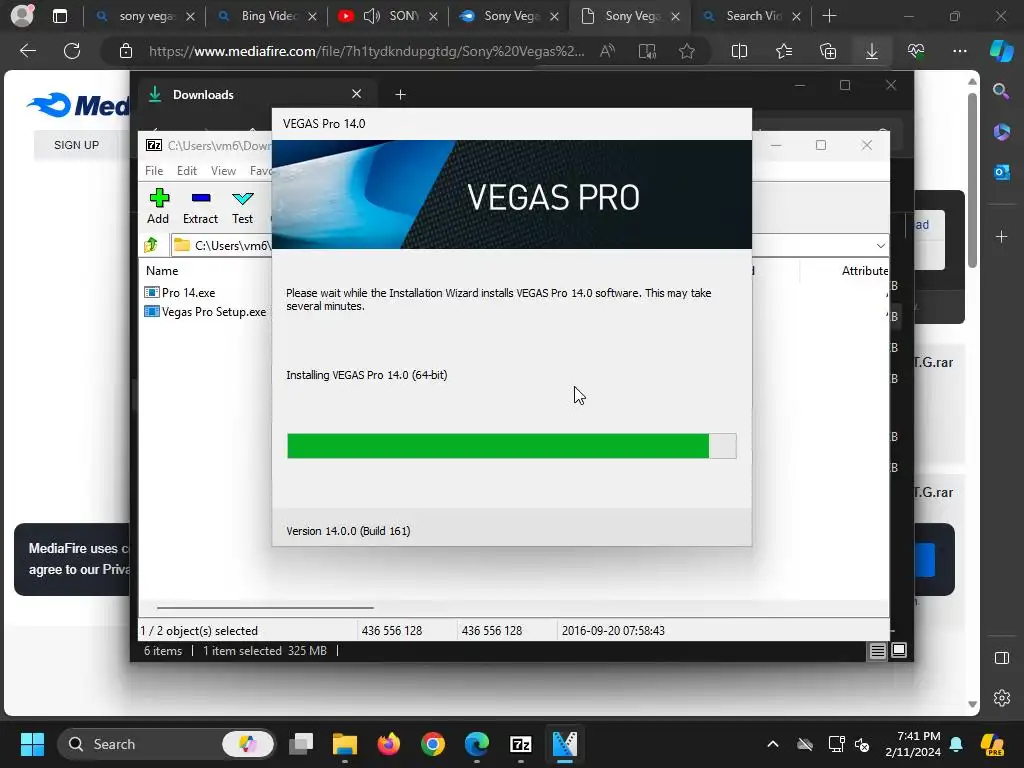Image resolution: width=1024 pixels, height=768 pixels.
Task: Mute the audio on the YouTube SONY tab
Action: (372, 16)
